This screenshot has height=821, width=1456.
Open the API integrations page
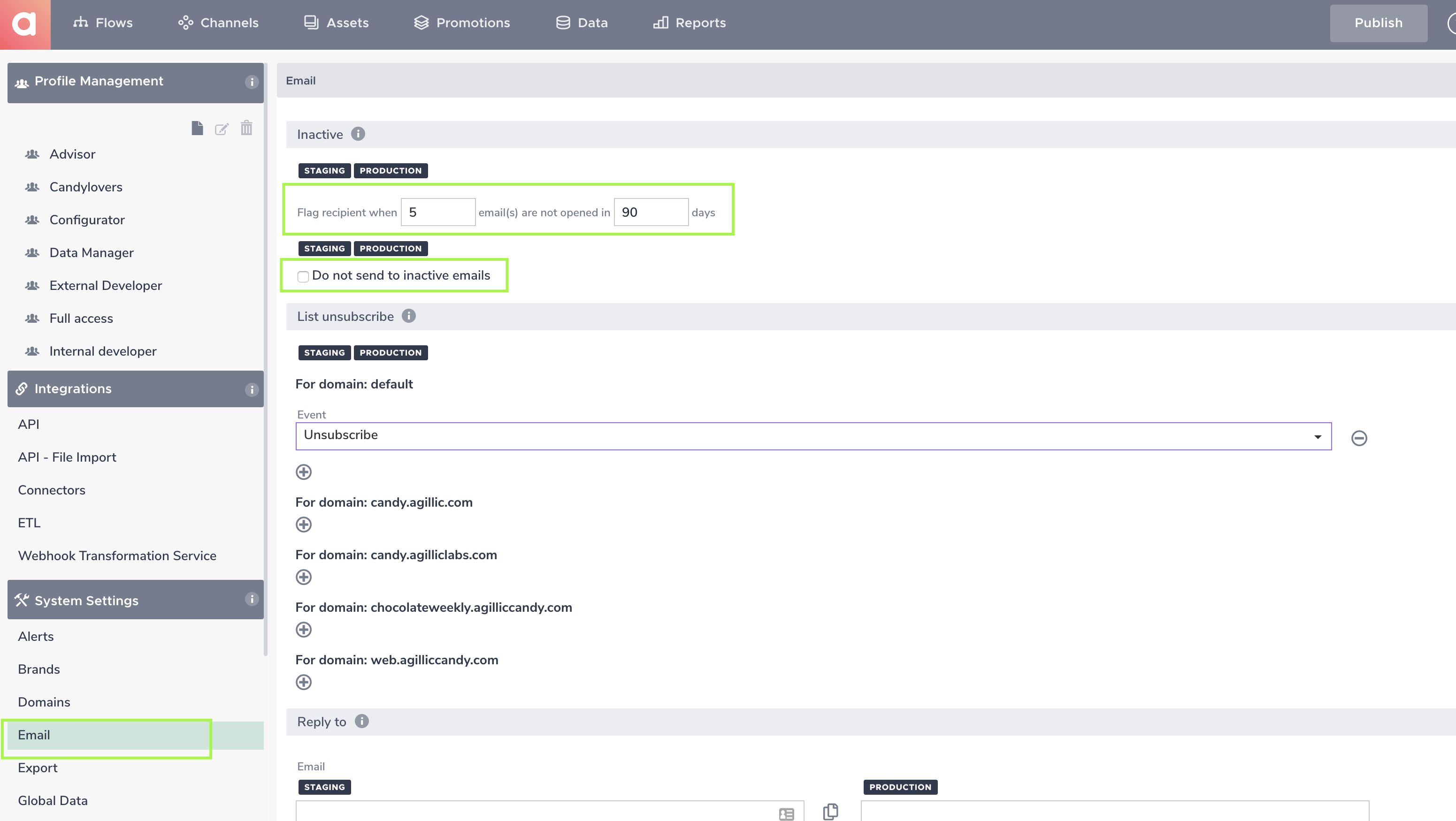pos(28,425)
